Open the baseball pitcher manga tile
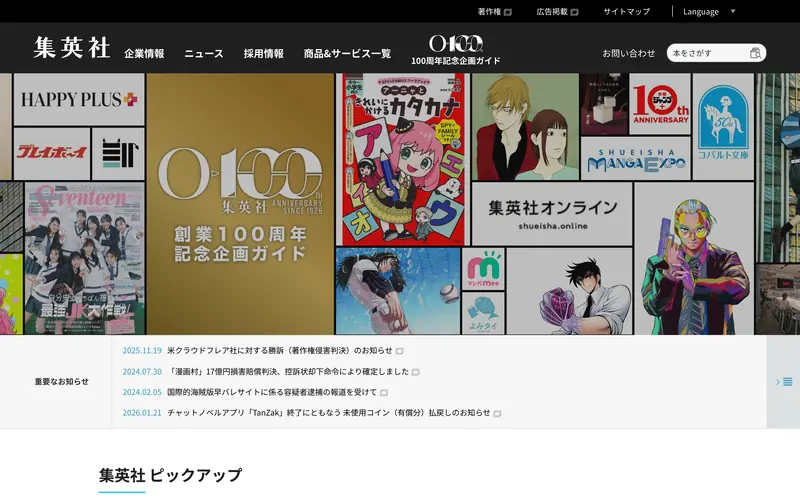Viewport: 800px width, 500px height. pyautogui.click(x=398, y=291)
